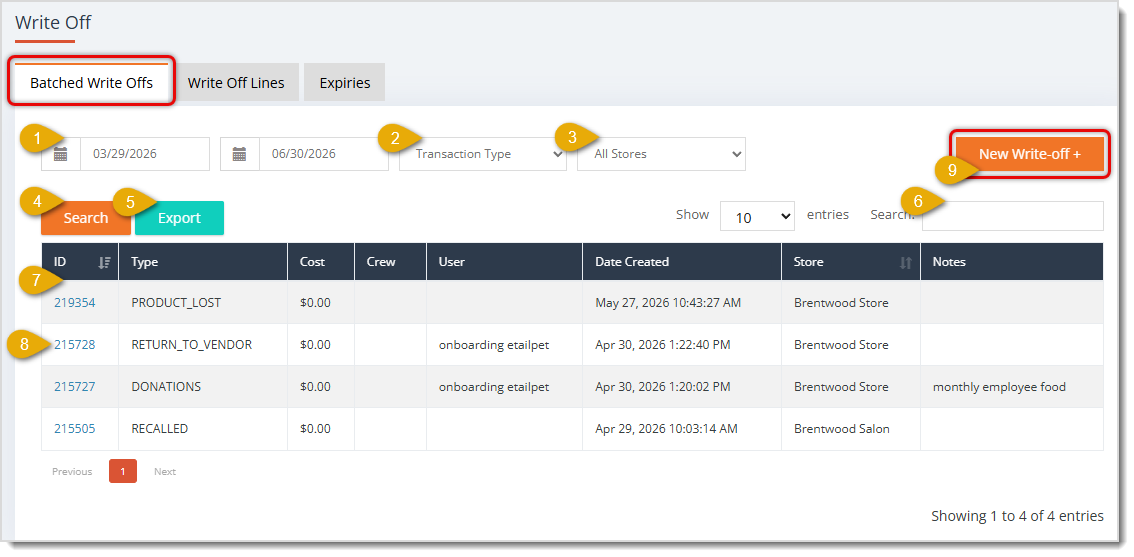Switch to the Write Off Lines tab
The width and height of the screenshot is (1134, 557).
tap(236, 82)
